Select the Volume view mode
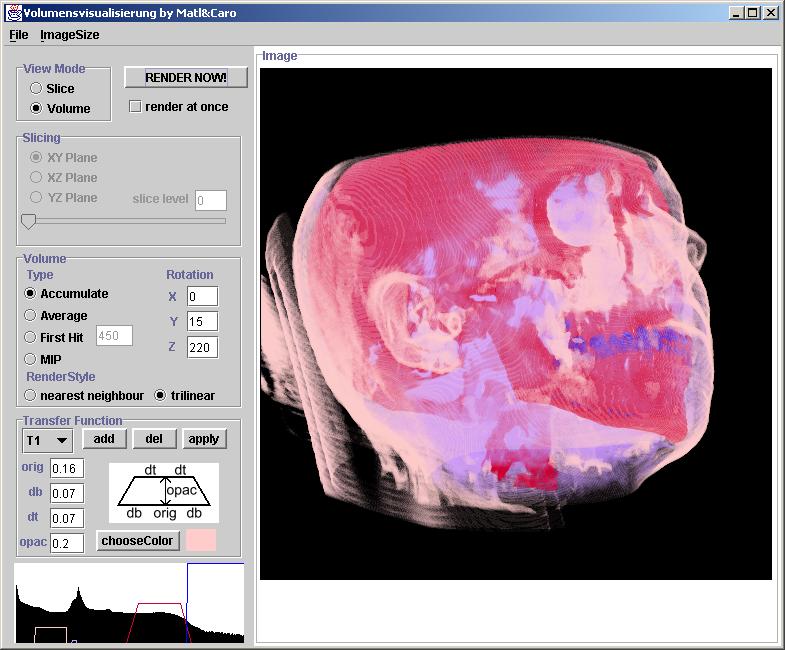This screenshot has height=650, width=785. [x=36, y=109]
